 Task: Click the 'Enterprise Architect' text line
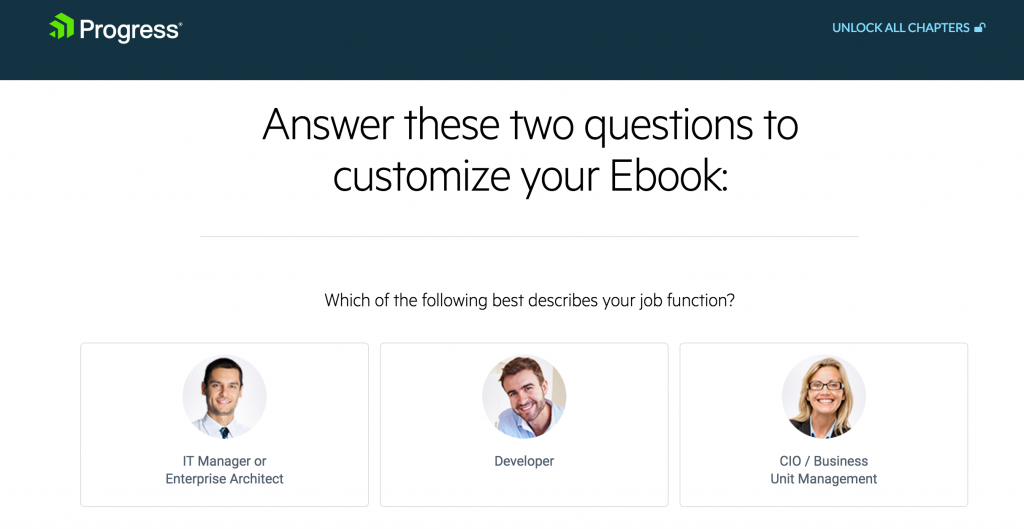pos(224,479)
